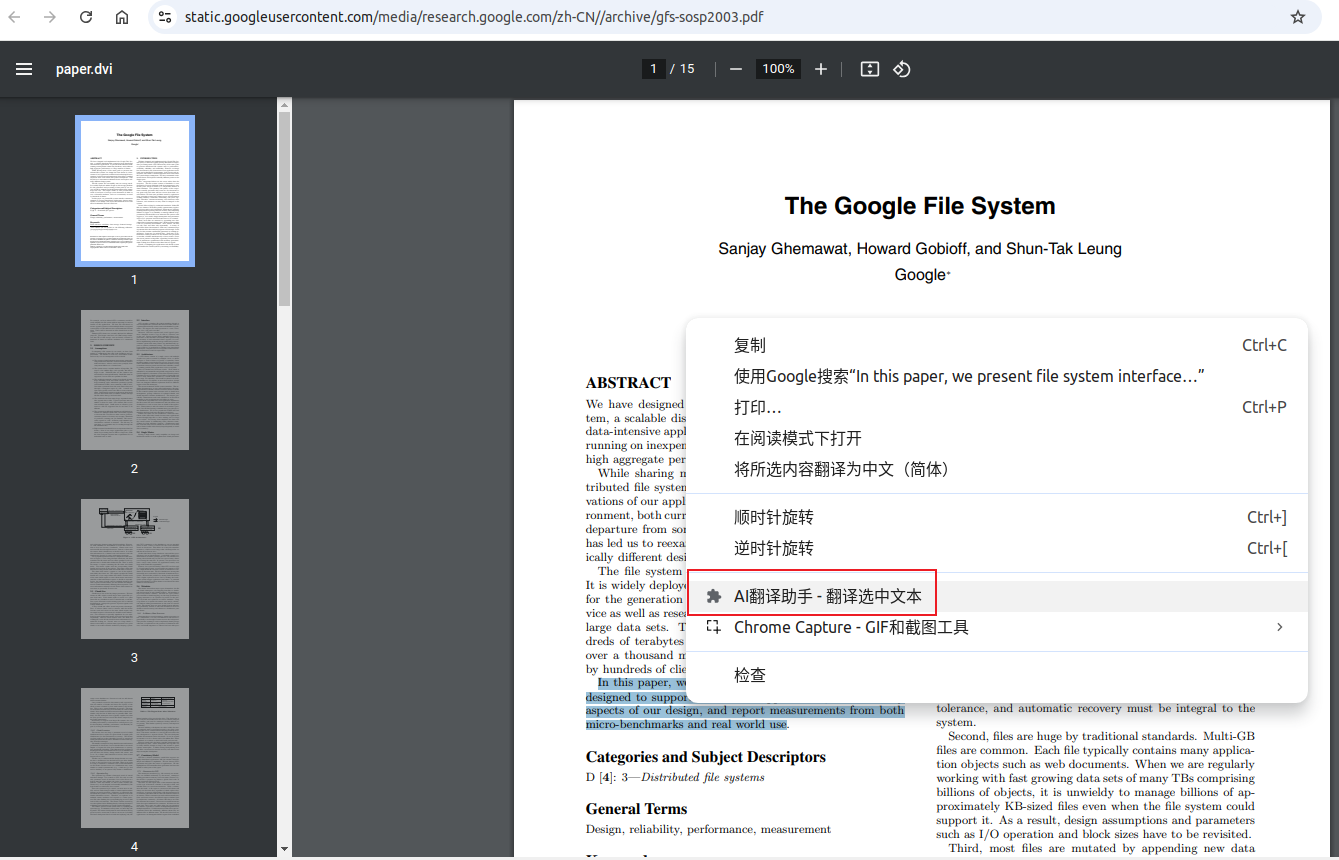Image resolution: width=1339 pixels, height=860 pixels.
Task: Click the thumbnail sidebar scrollbar thumb
Action: [284, 209]
